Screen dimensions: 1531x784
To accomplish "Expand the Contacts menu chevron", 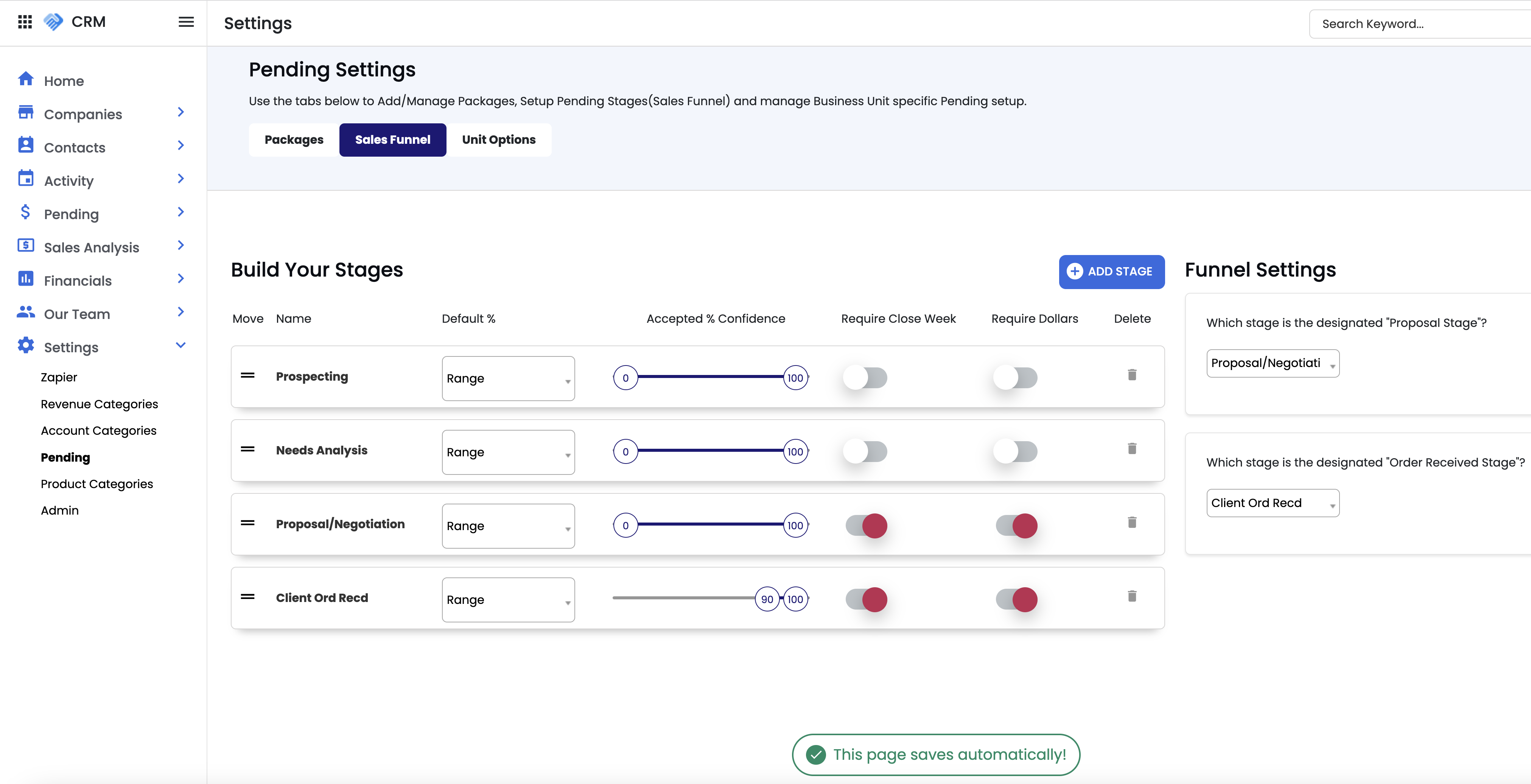I will pos(180,146).
